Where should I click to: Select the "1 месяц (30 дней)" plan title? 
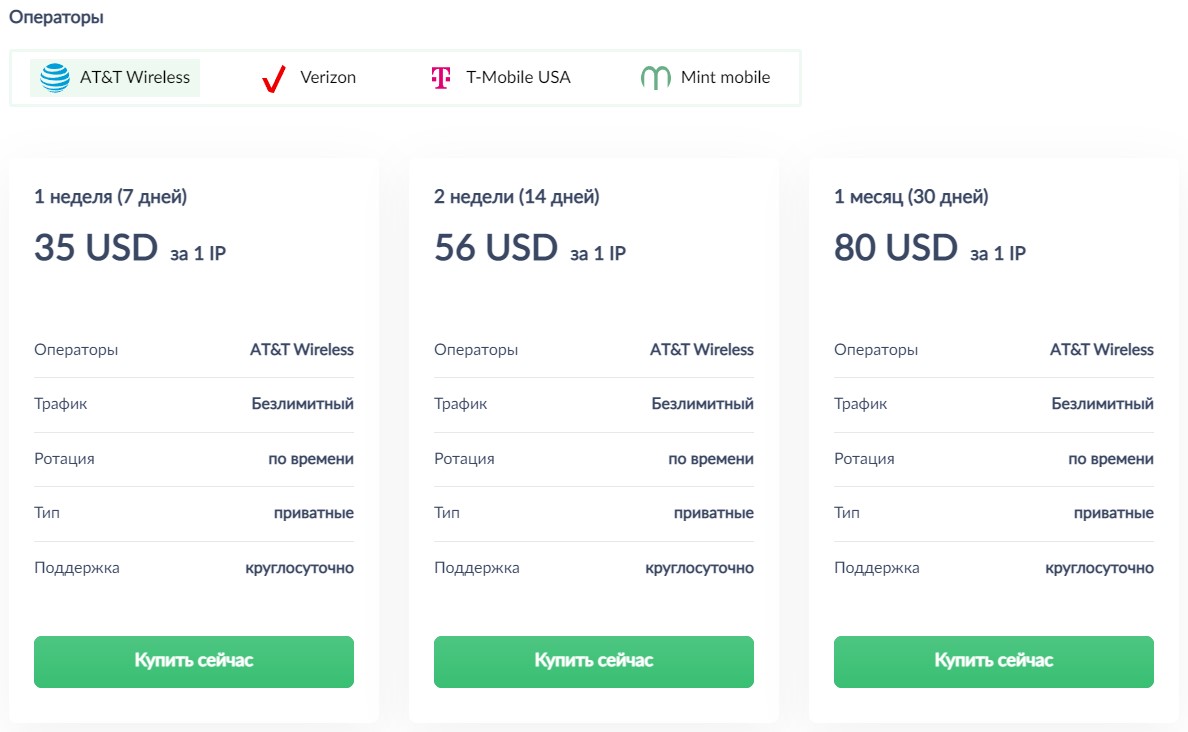911,197
